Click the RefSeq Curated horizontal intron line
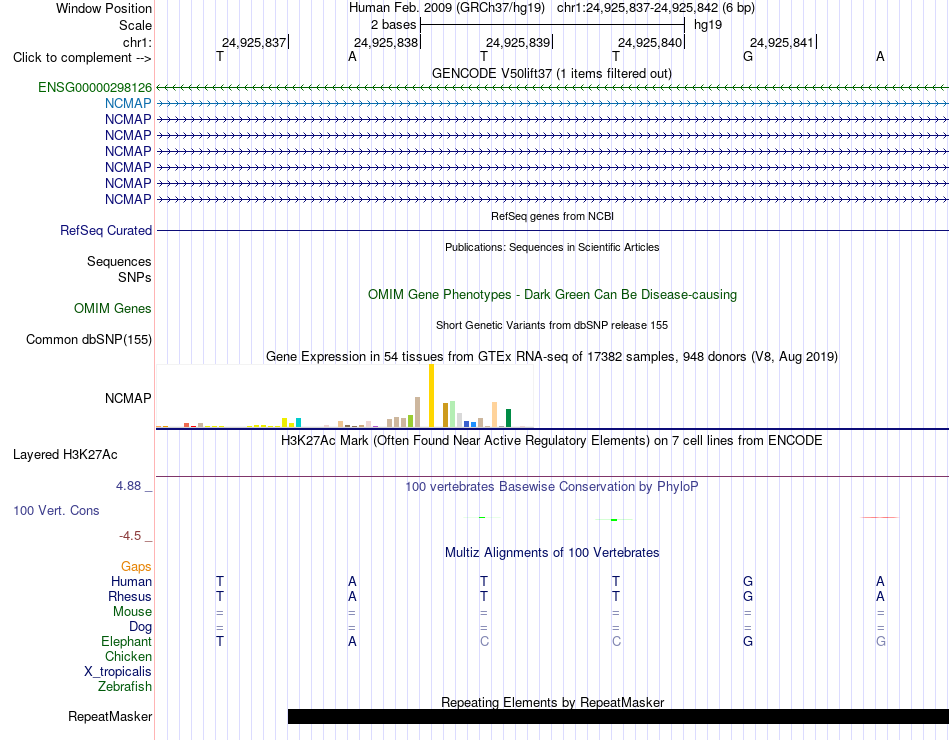The image size is (950, 740). (552, 230)
